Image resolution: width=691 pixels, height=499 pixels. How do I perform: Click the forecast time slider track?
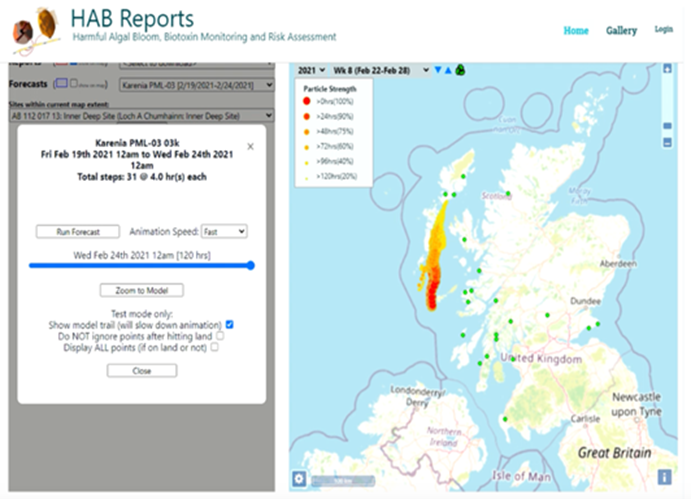[140, 266]
